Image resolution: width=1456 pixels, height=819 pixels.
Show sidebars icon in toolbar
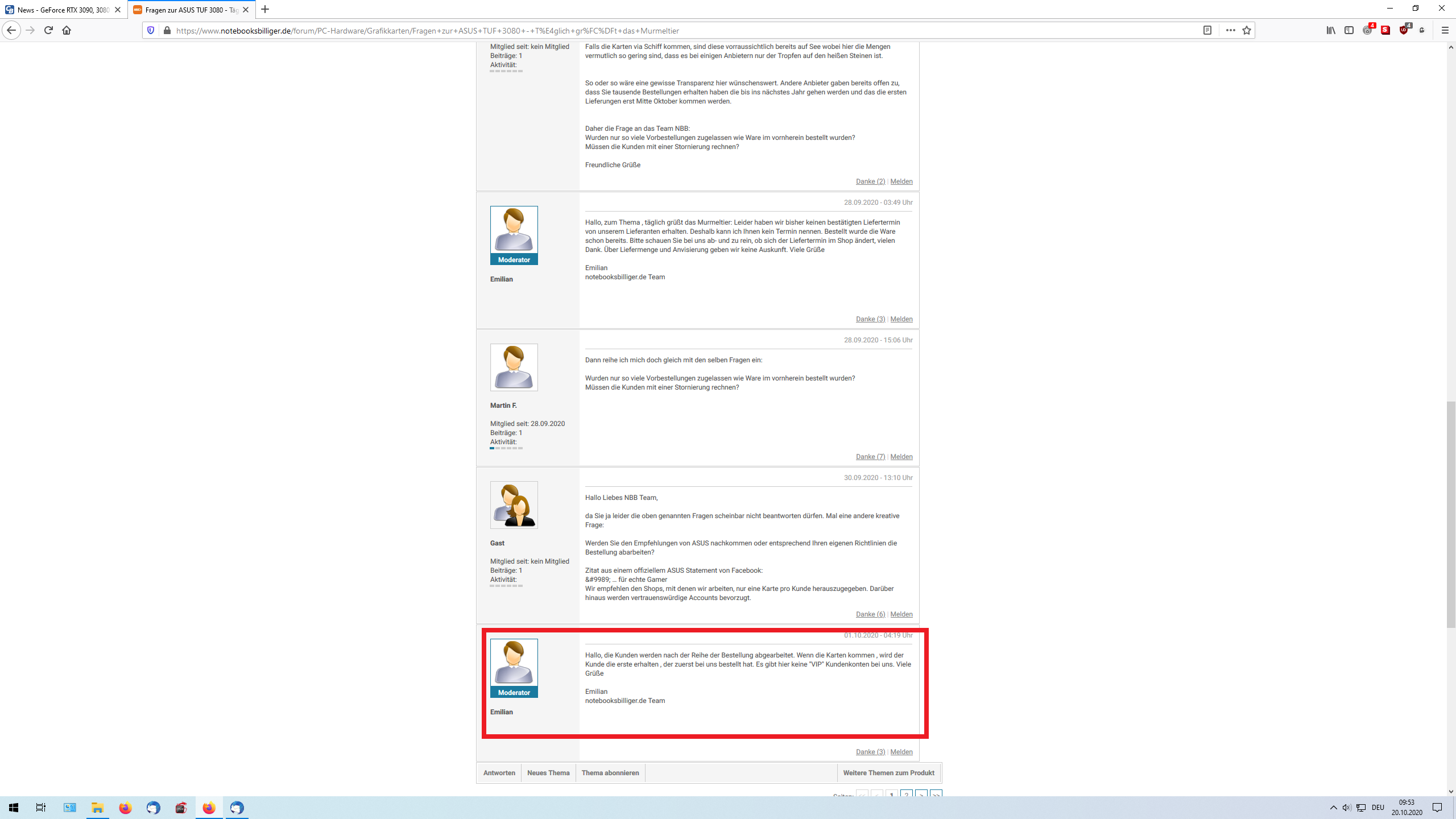click(1349, 30)
